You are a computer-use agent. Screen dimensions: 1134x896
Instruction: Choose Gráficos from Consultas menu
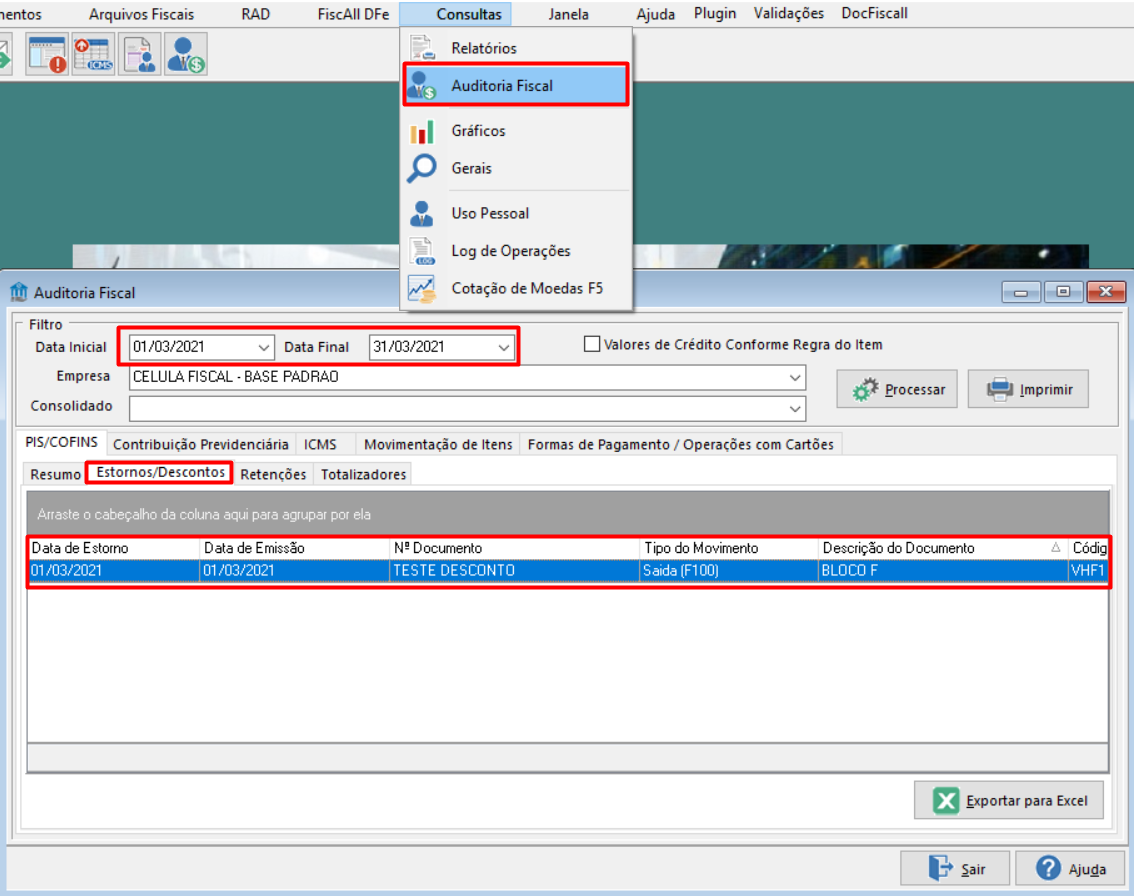click(x=516, y=131)
